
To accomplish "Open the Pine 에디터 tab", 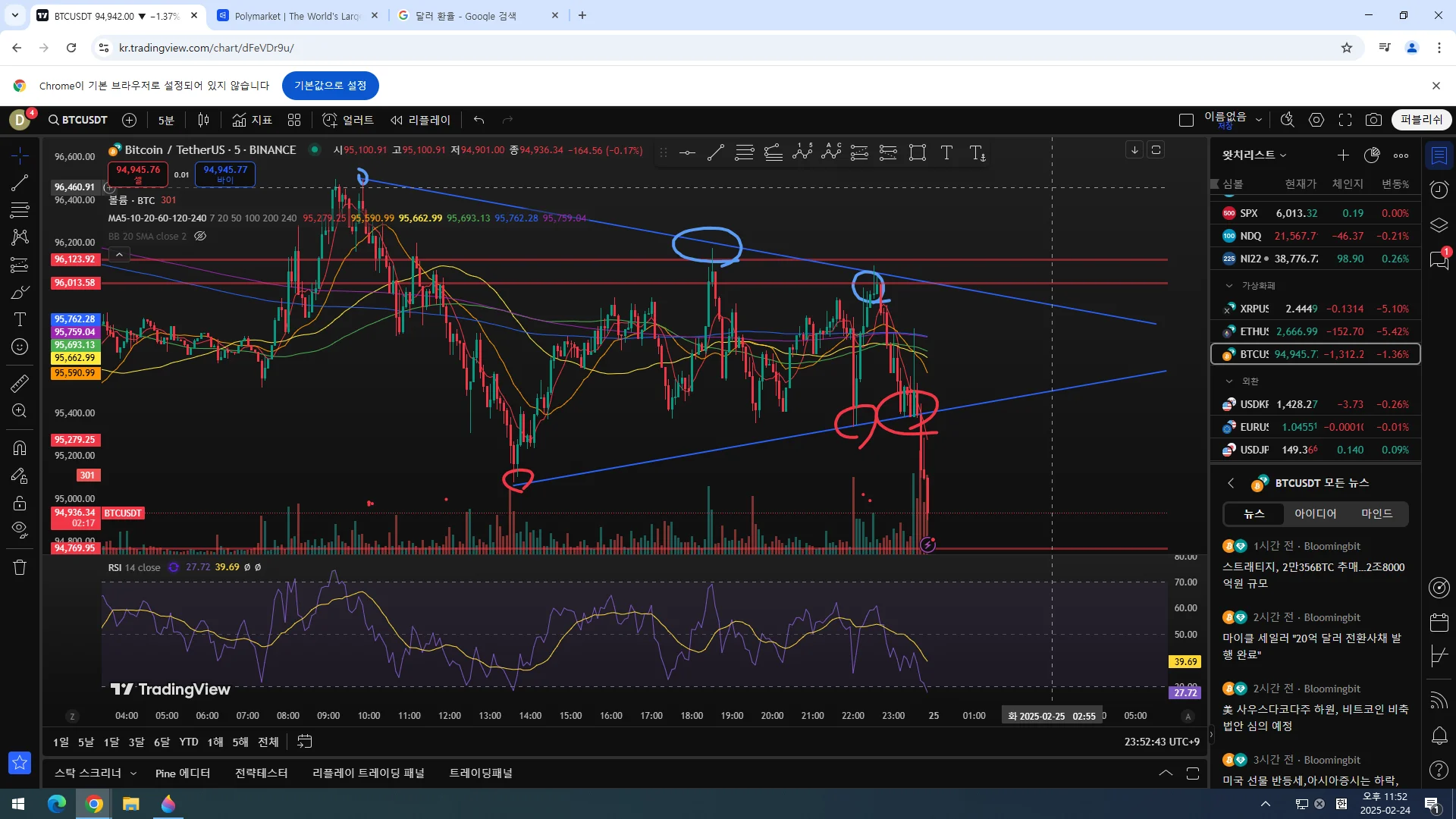I will pos(182,773).
